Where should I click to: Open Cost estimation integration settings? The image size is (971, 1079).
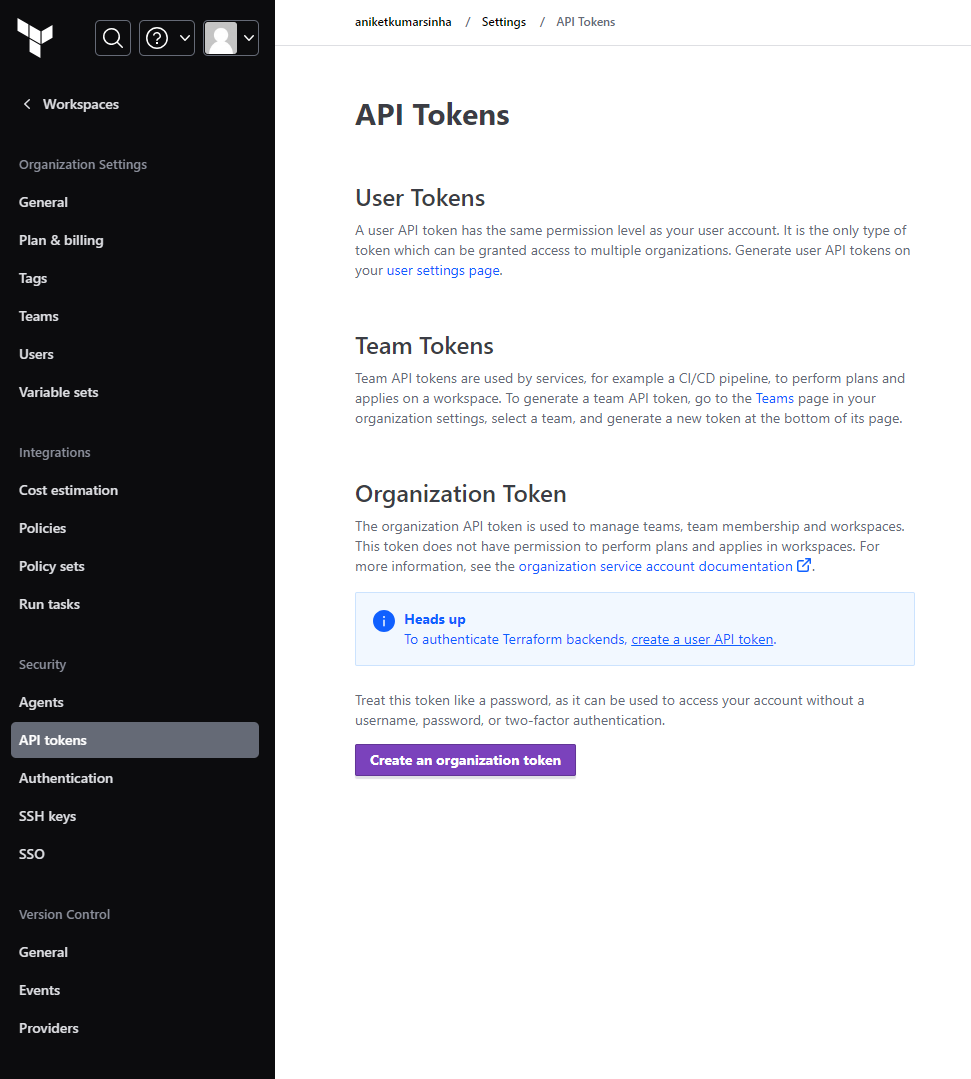click(x=68, y=490)
